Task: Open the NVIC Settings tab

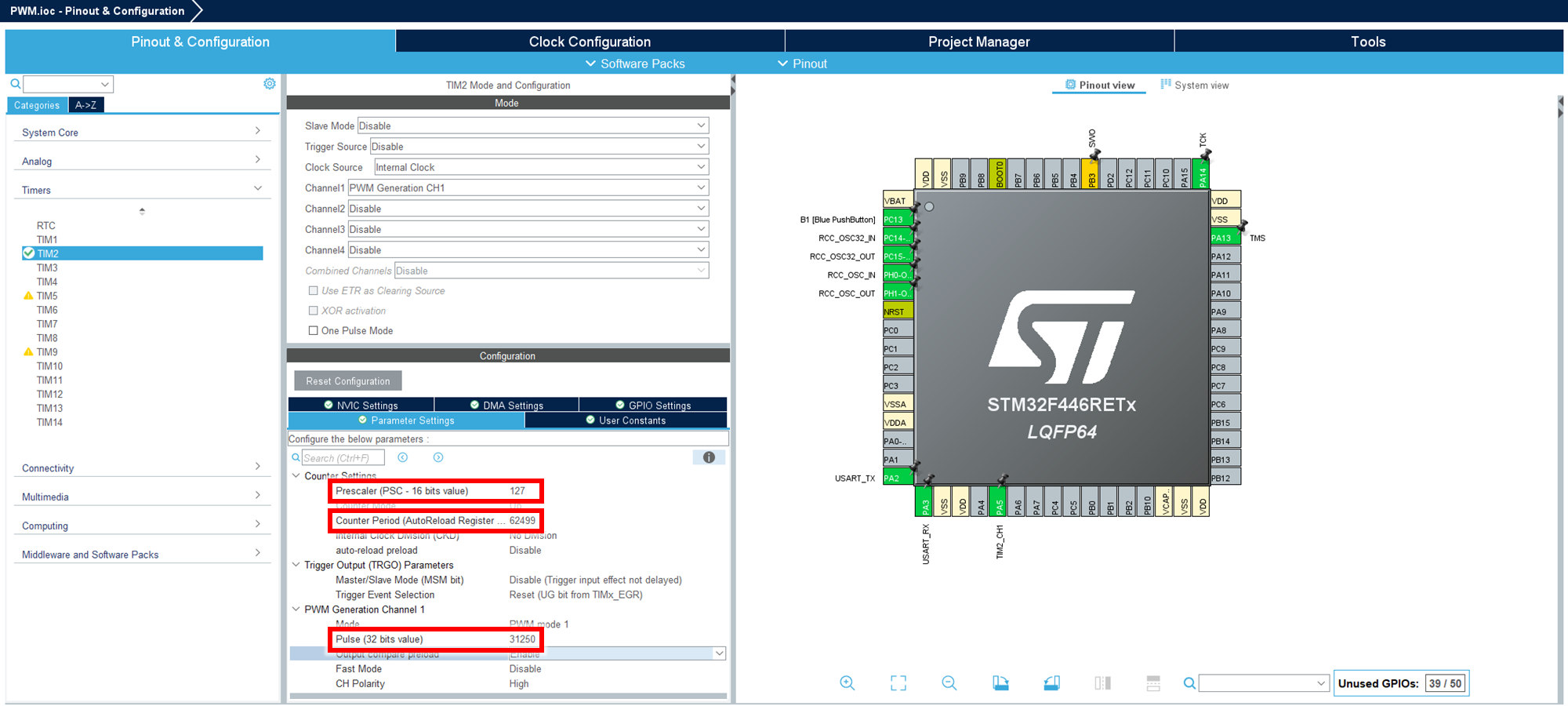Action: click(361, 405)
